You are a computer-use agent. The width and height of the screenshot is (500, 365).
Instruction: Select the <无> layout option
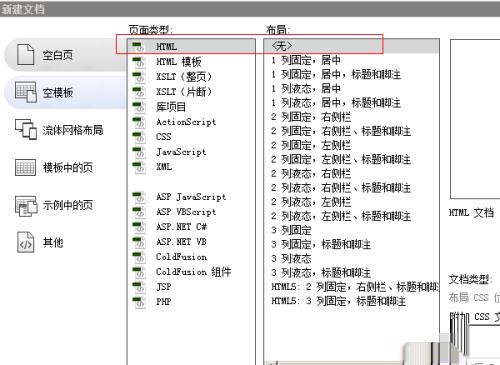pyautogui.click(x=351, y=46)
